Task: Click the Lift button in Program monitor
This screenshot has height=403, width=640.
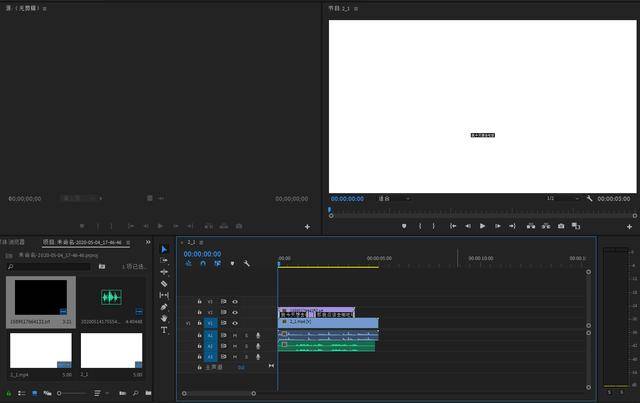Action: [531, 226]
